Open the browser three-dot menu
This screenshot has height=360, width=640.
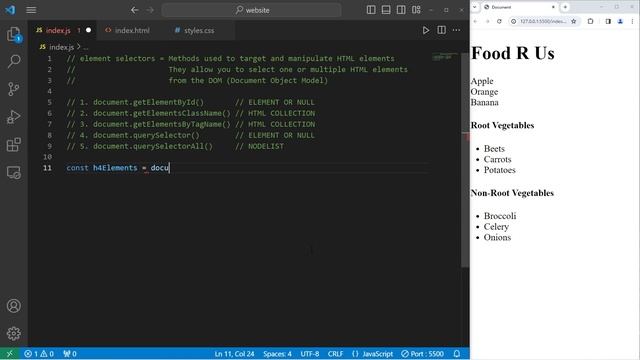(x=632, y=21)
